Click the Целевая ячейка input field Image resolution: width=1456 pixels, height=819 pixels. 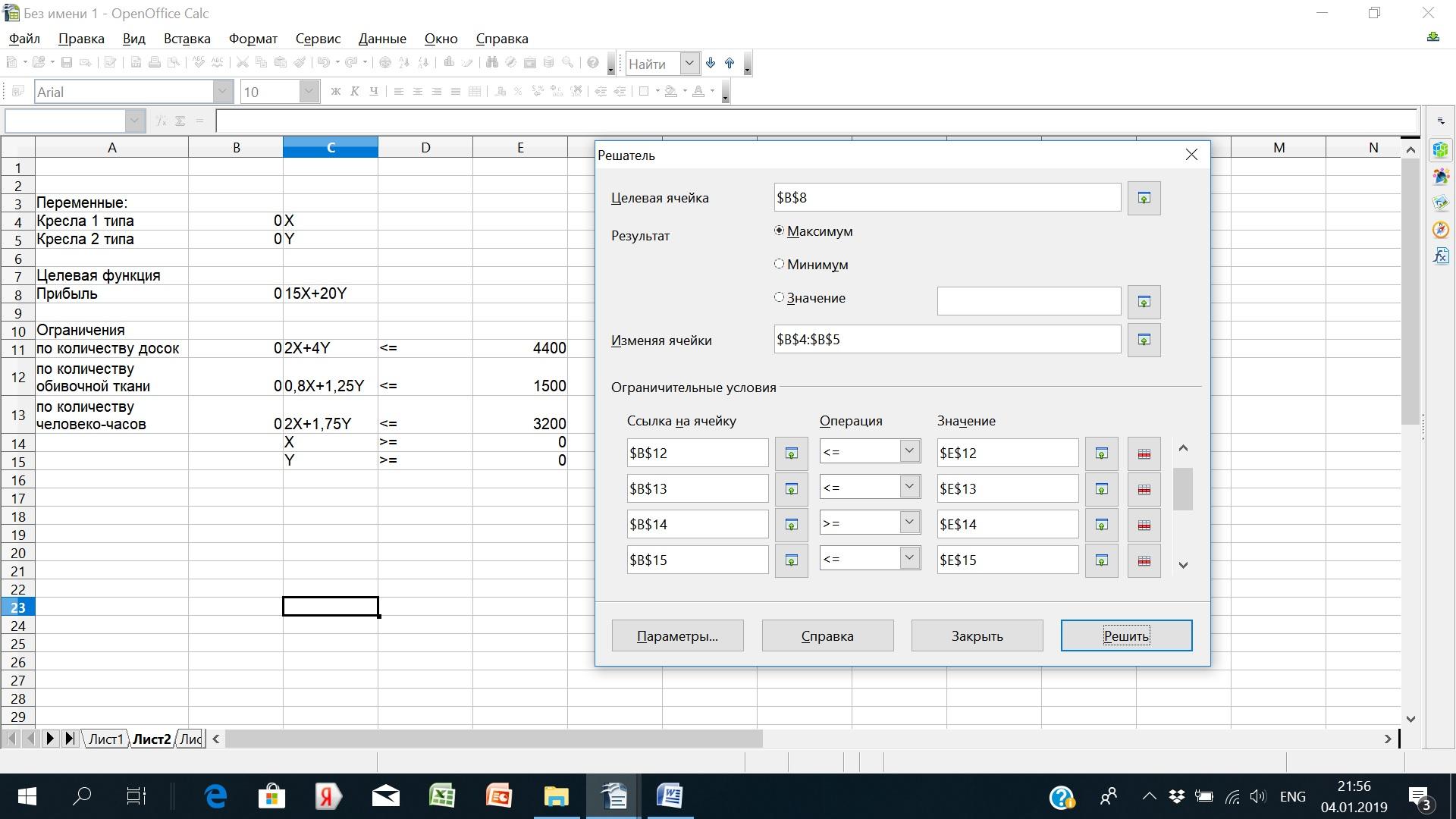pos(947,198)
